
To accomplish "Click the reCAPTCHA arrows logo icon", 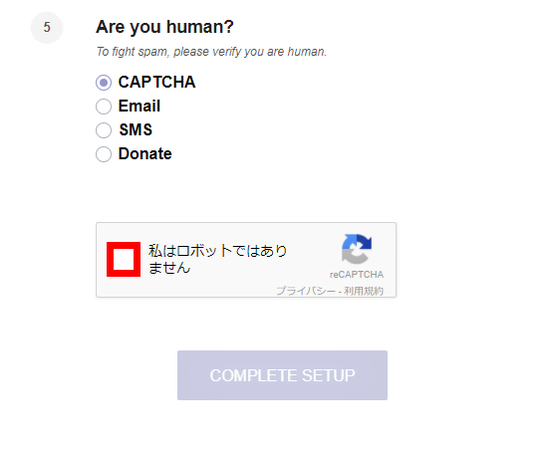I will (x=356, y=249).
